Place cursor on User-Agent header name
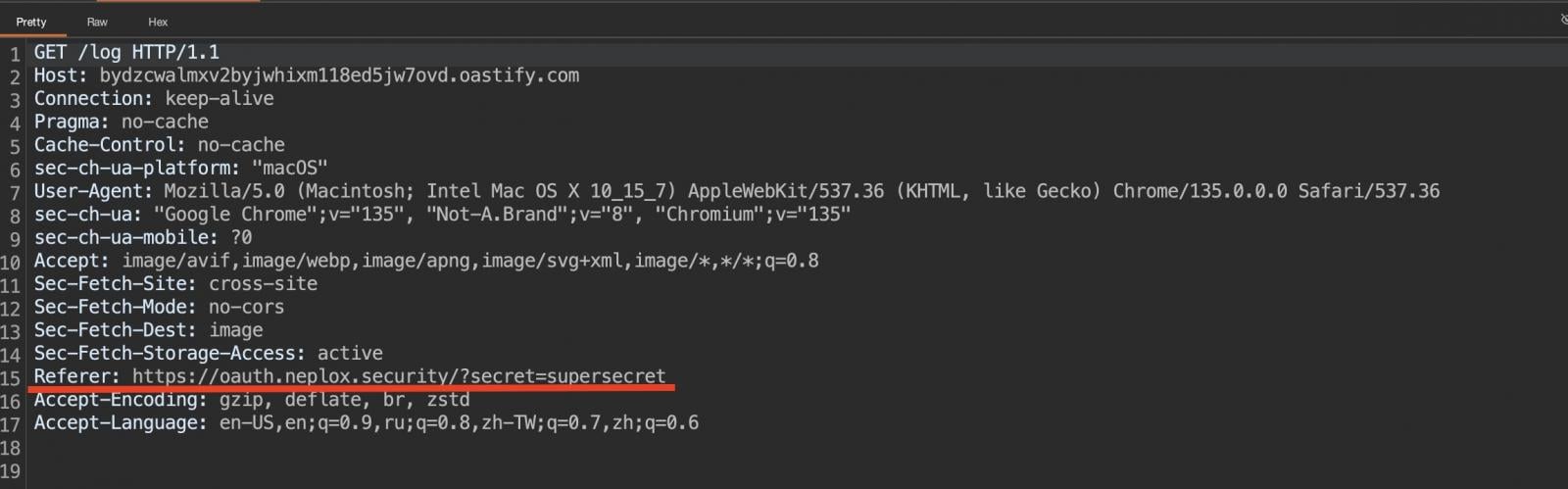 tap(92, 191)
